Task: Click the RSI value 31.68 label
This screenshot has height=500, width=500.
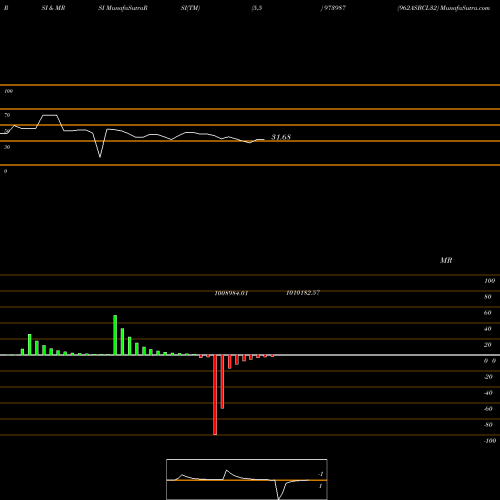Action: 281,137
